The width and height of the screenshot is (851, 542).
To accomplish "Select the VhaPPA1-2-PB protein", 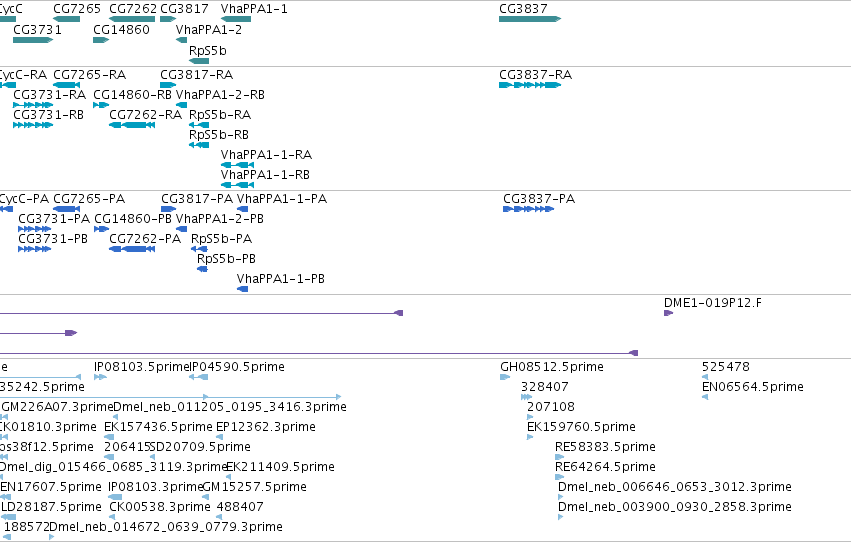I will coord(182,229).
